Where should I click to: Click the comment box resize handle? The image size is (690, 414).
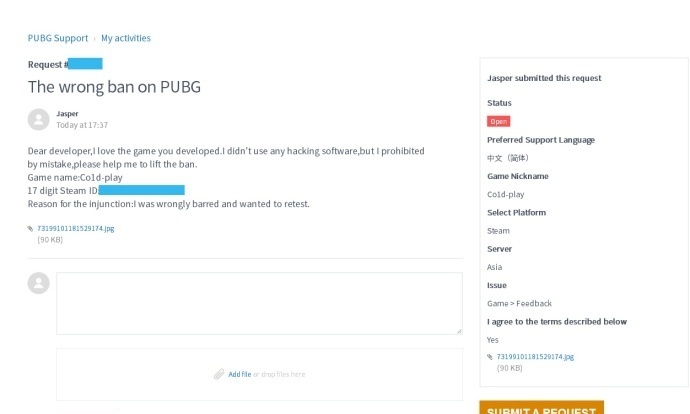click(458, 329)
